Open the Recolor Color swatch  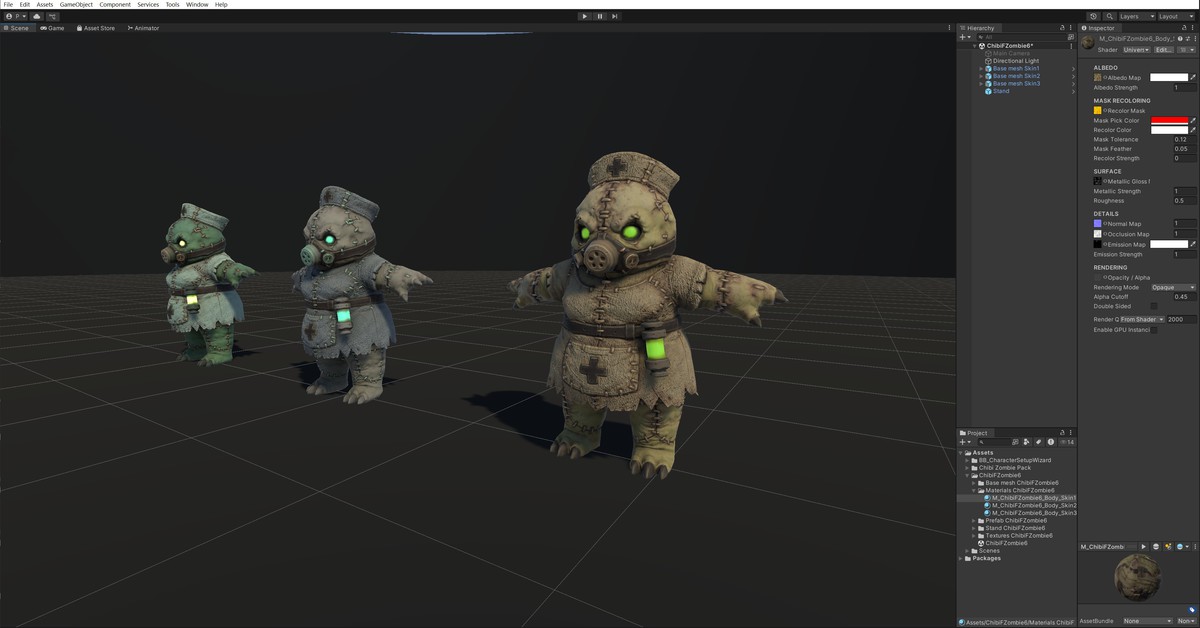pos(1169,130)
